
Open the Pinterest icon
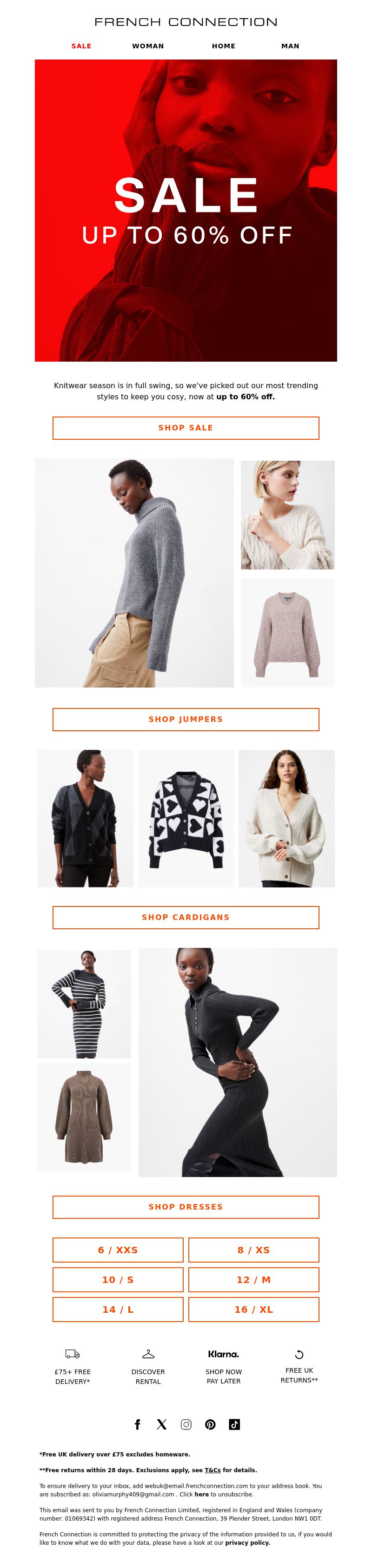tap(210, 1424)
